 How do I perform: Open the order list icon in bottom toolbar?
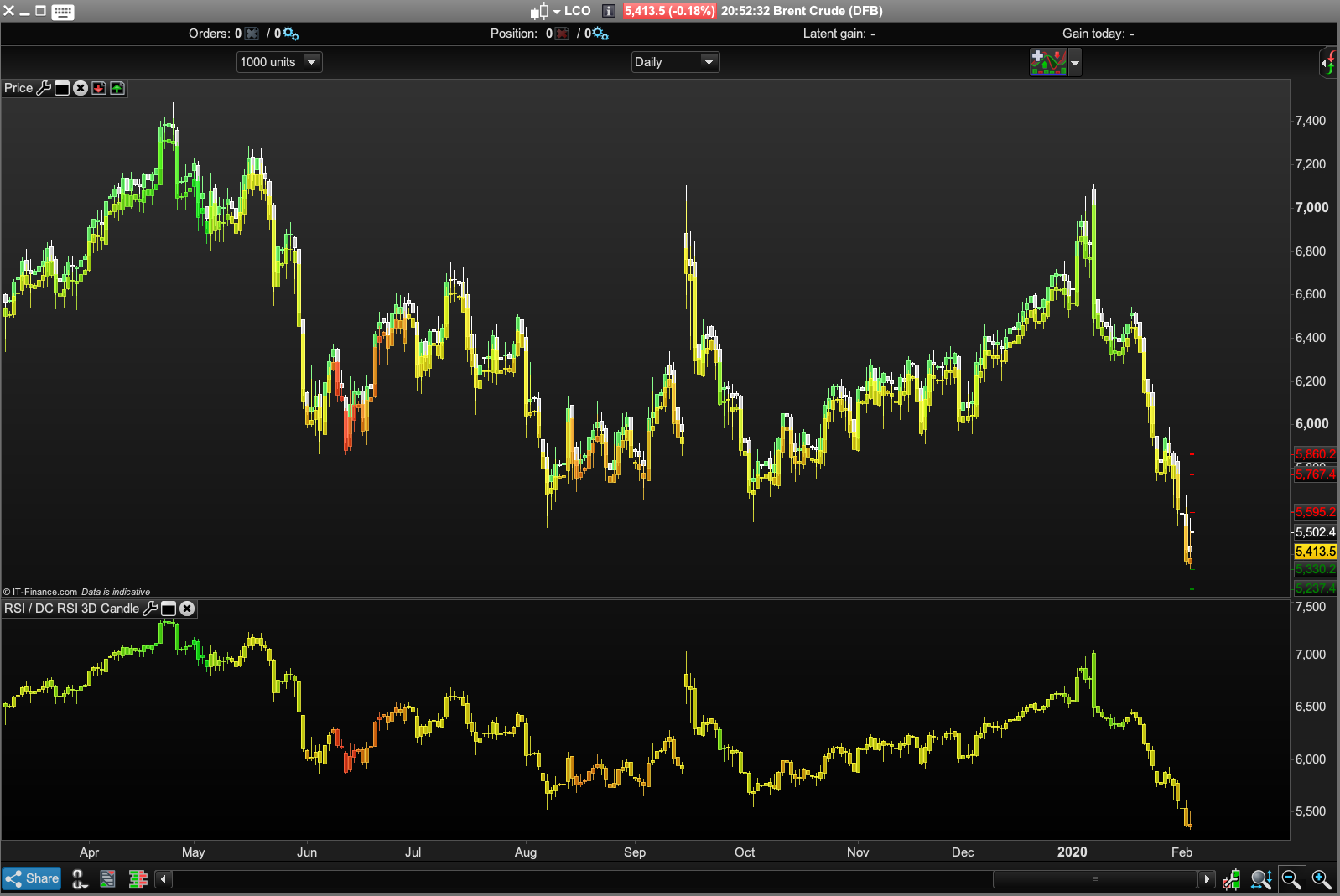(107, 878)
